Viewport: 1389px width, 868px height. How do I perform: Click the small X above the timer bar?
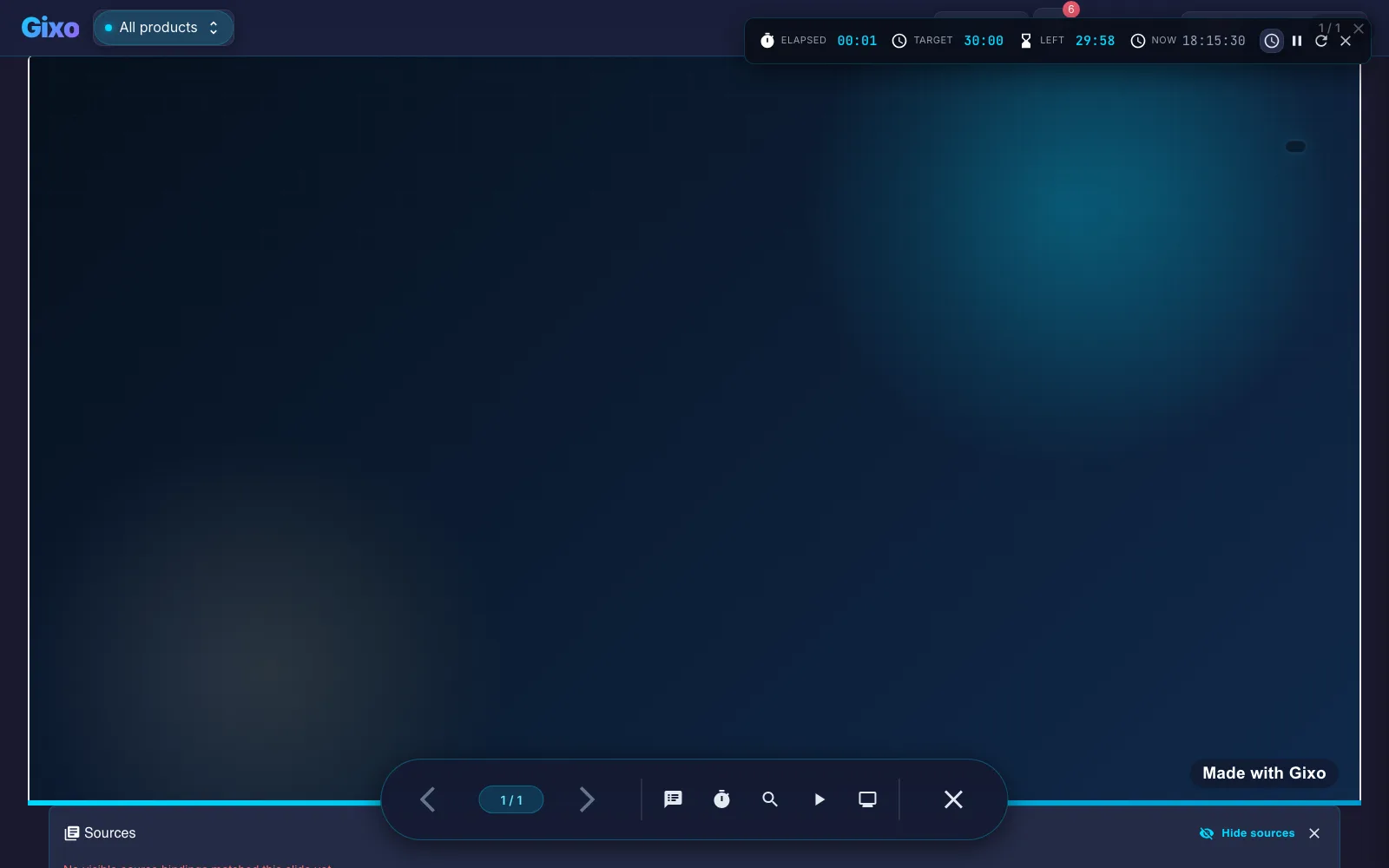pos(1359,29)
